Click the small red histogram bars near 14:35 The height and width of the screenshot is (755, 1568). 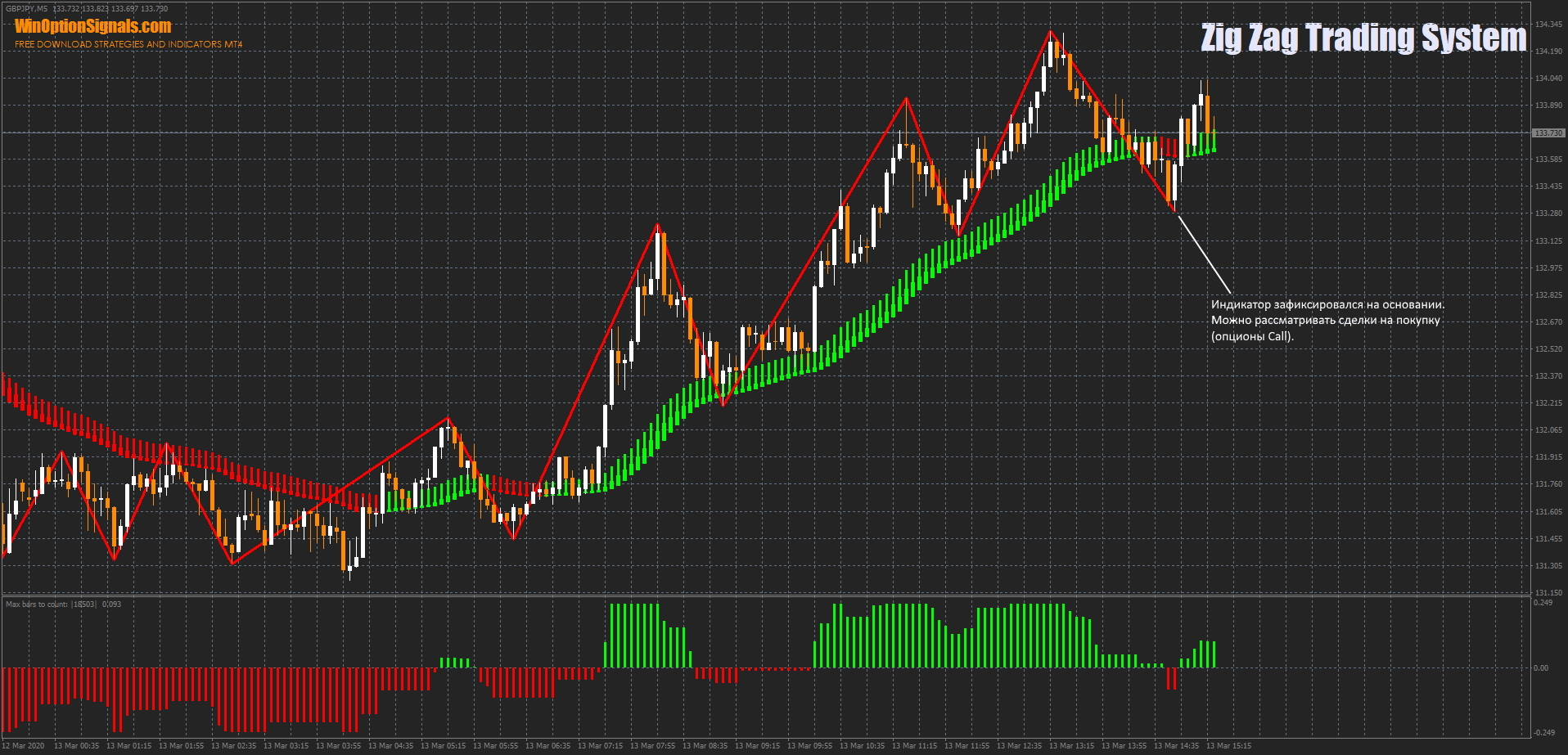[1171, 678]
